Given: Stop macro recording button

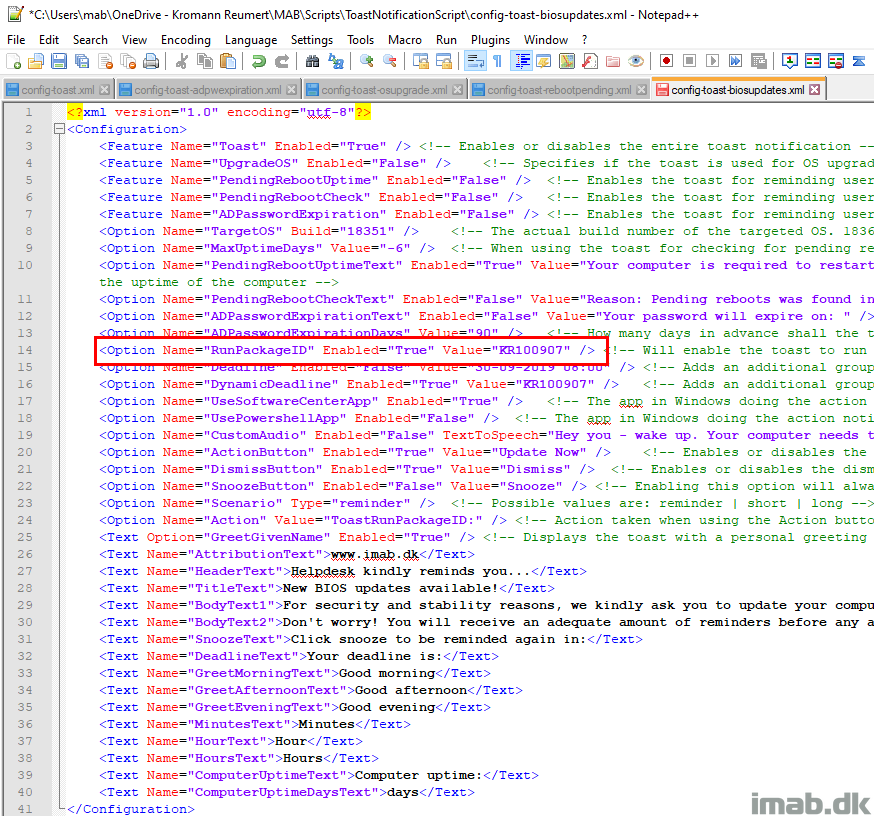Looking at the screenshot, I should [690, 61].
